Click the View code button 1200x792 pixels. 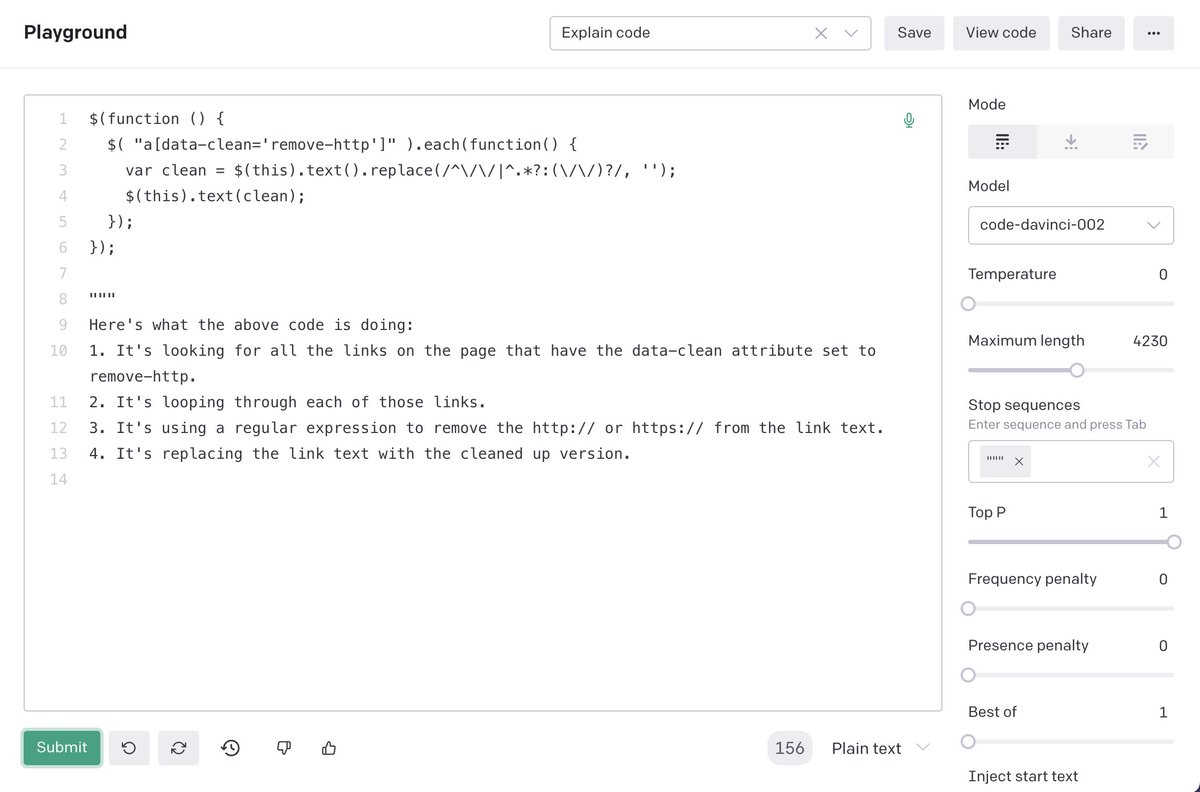point(1001,33)
